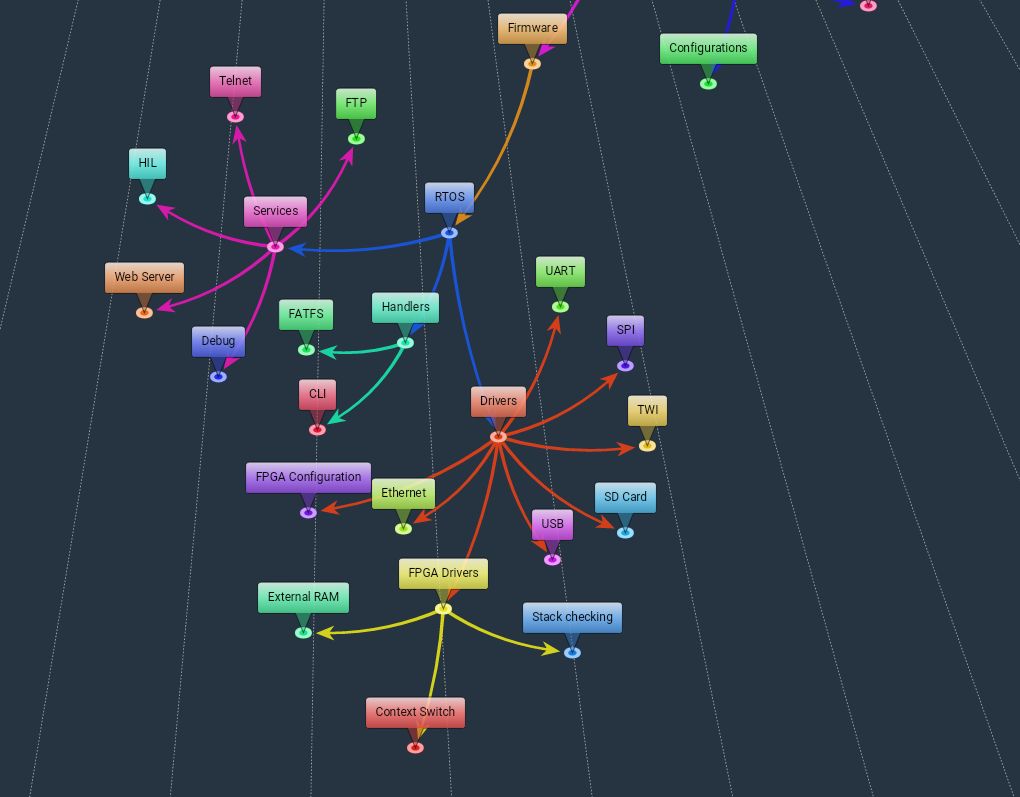Click the SD Card node
Image resolution: width=1020 pixels, height=797 pixels.
coord(625,497)
